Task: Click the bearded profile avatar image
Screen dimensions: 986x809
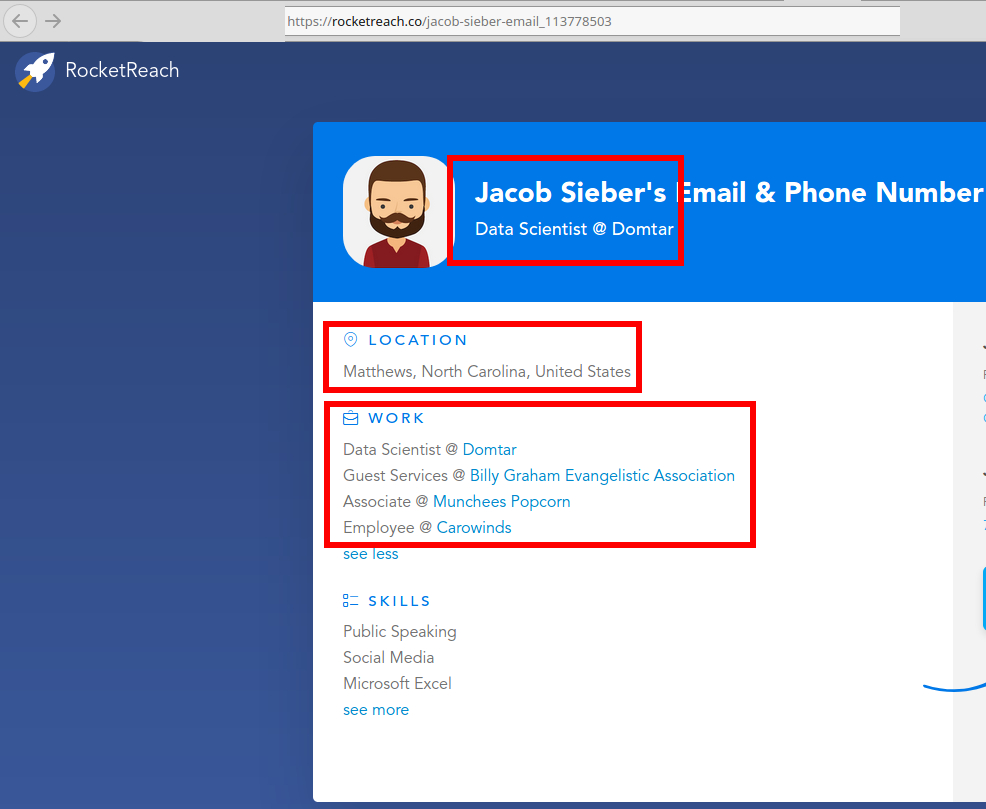Action: 397,212
